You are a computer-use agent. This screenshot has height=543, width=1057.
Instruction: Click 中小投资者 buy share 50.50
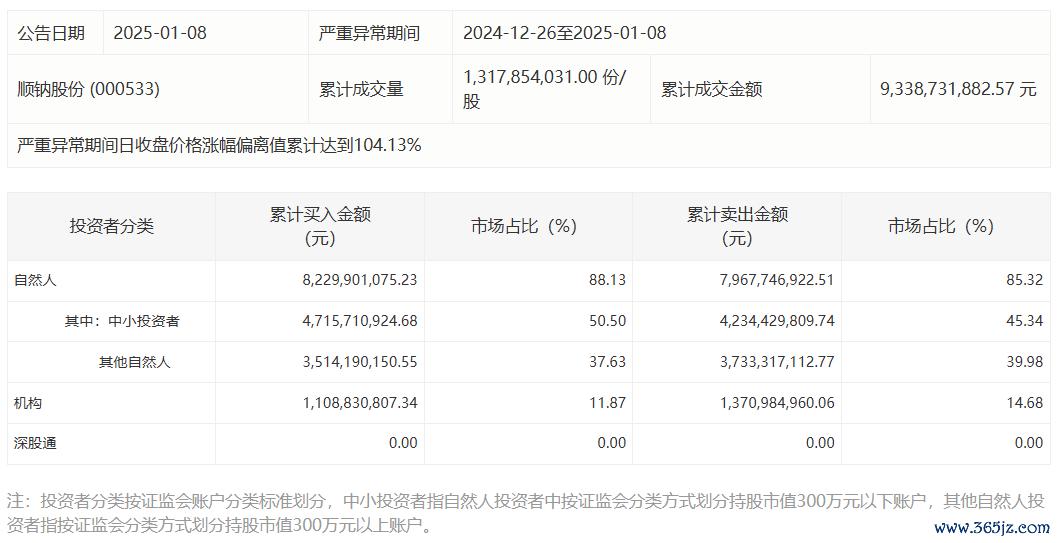(x=607, y=321)
